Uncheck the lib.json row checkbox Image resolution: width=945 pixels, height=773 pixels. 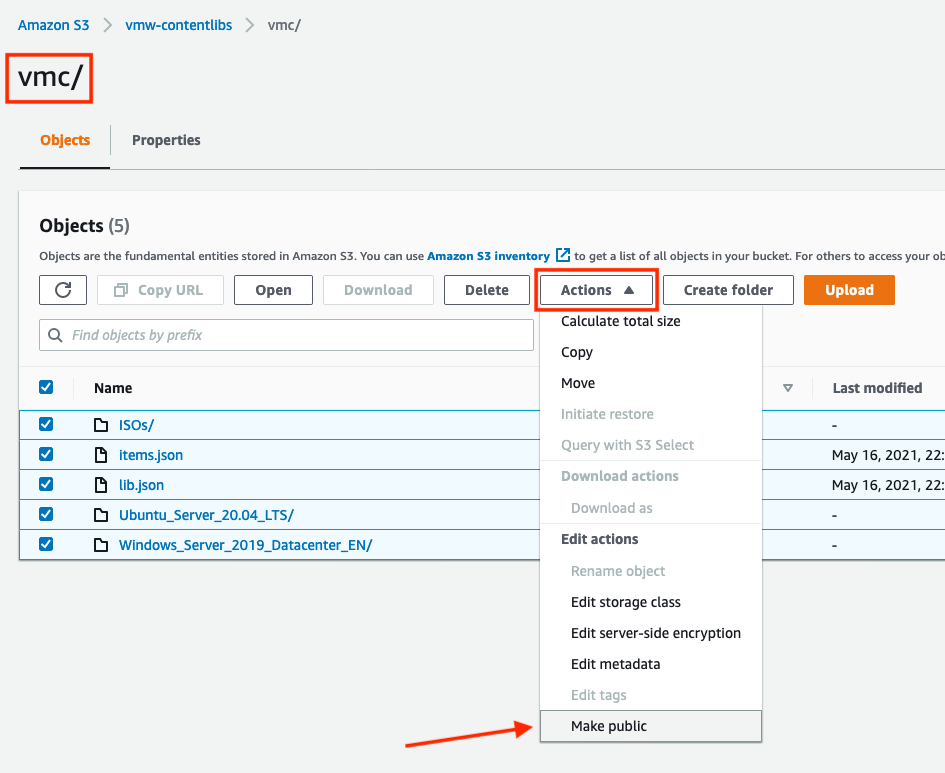pos(46,484)
